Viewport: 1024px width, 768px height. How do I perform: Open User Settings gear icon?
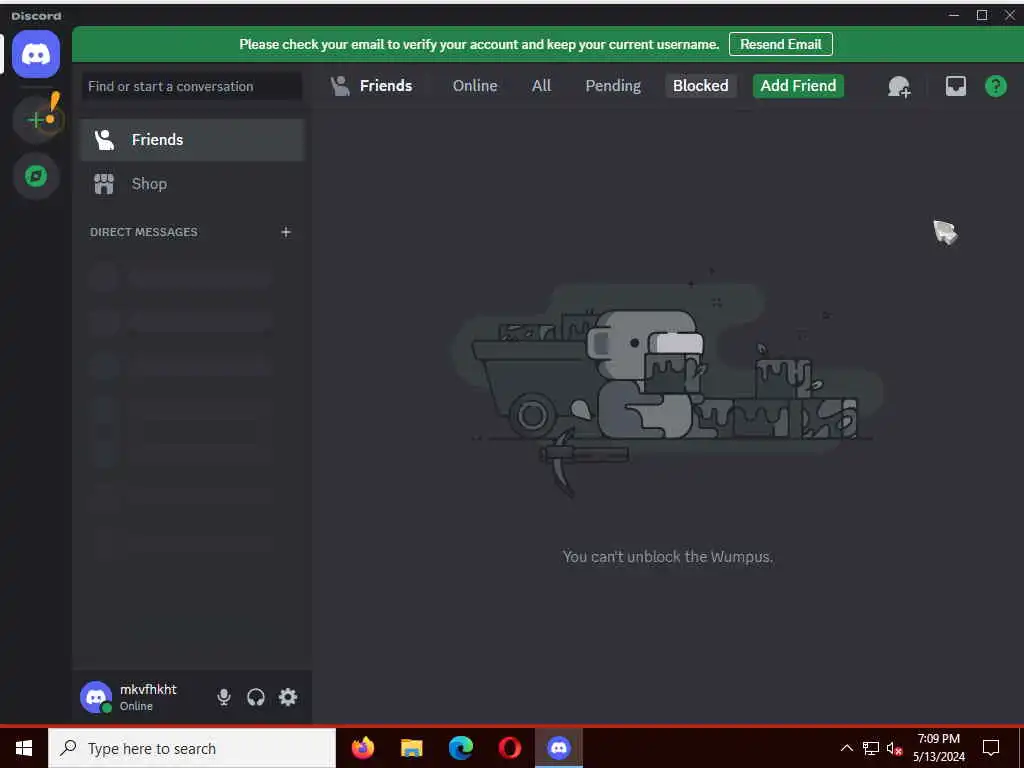[x=288, y=697]
